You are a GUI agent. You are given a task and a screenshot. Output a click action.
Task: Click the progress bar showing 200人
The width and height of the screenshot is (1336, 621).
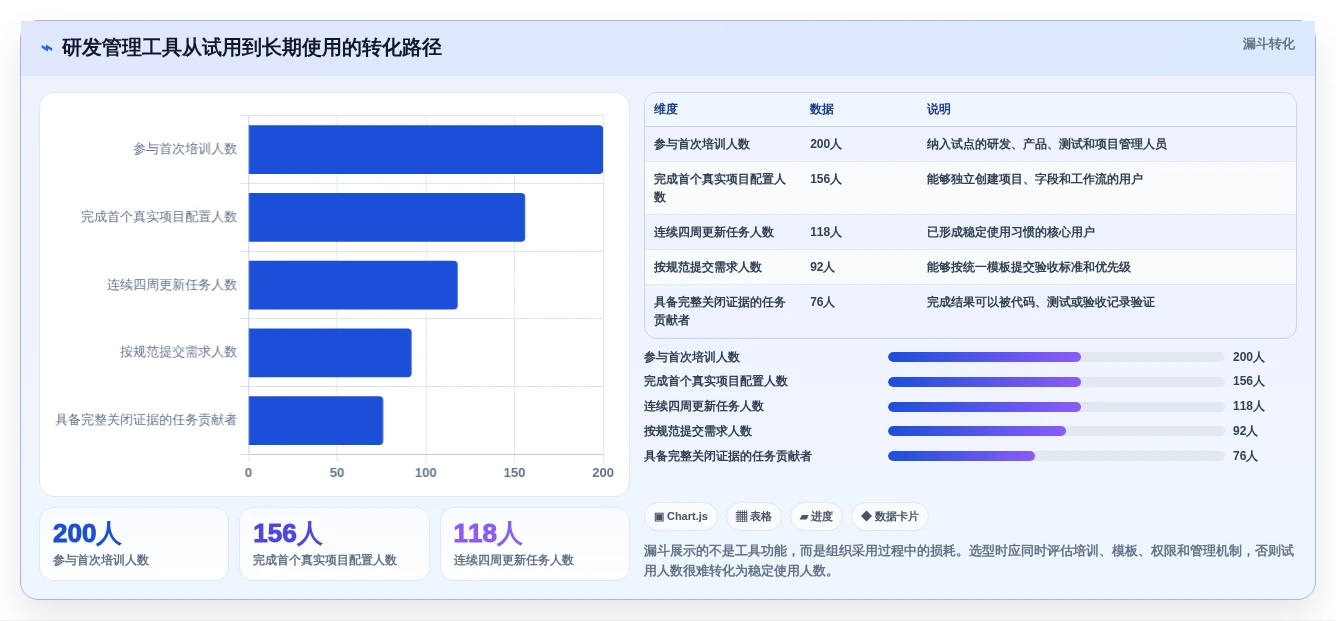(1056, 357)
